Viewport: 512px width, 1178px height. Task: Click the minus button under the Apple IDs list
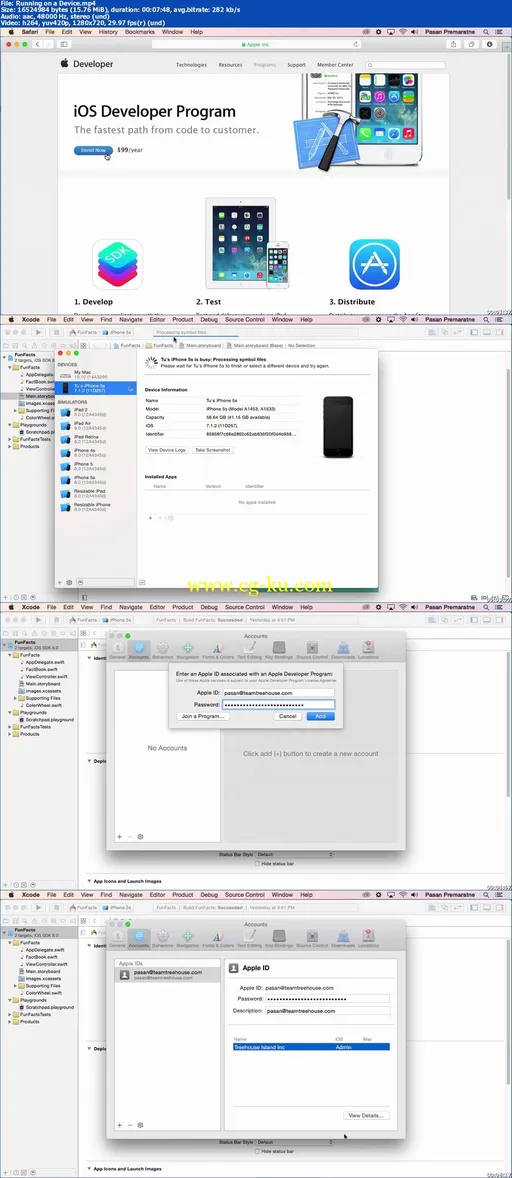129,1125
